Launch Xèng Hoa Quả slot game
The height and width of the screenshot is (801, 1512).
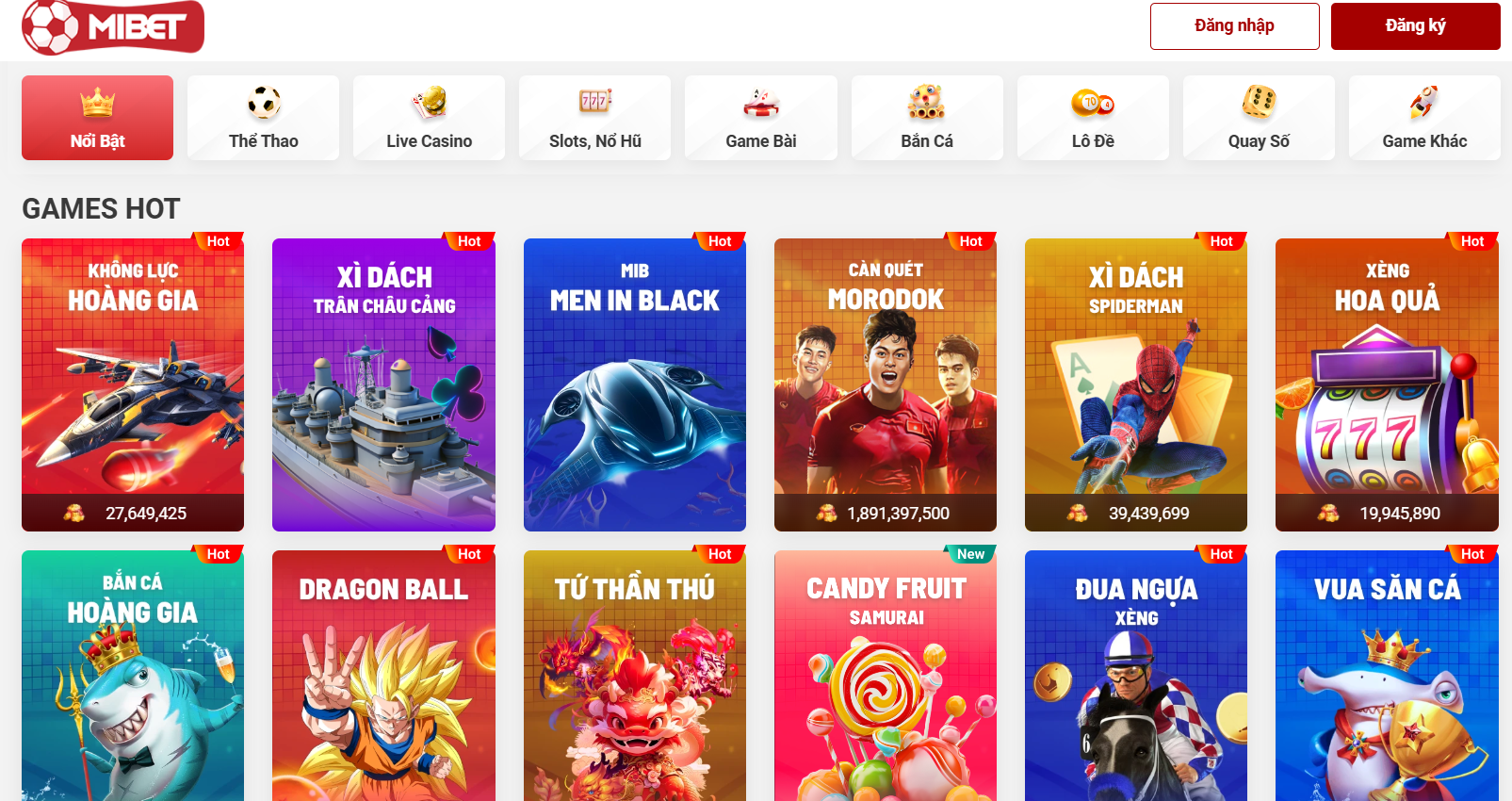1387,384
